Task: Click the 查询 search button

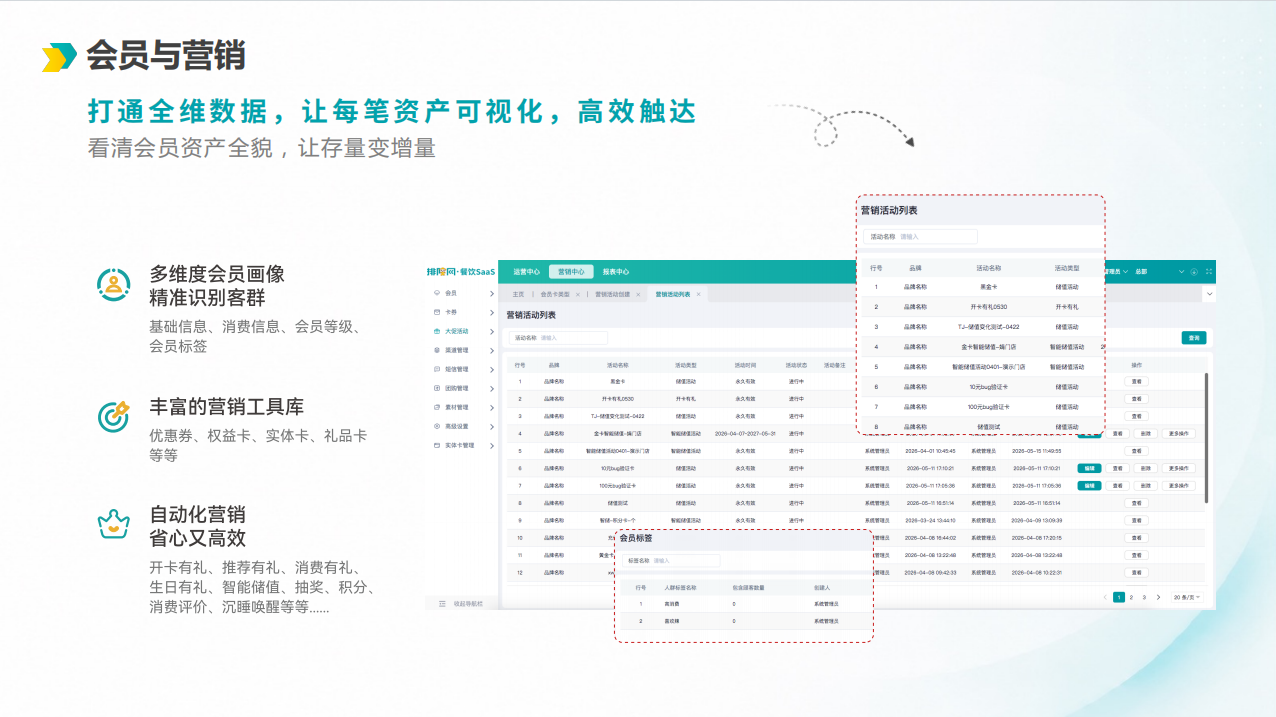Action: click(x=1193, y=338)
